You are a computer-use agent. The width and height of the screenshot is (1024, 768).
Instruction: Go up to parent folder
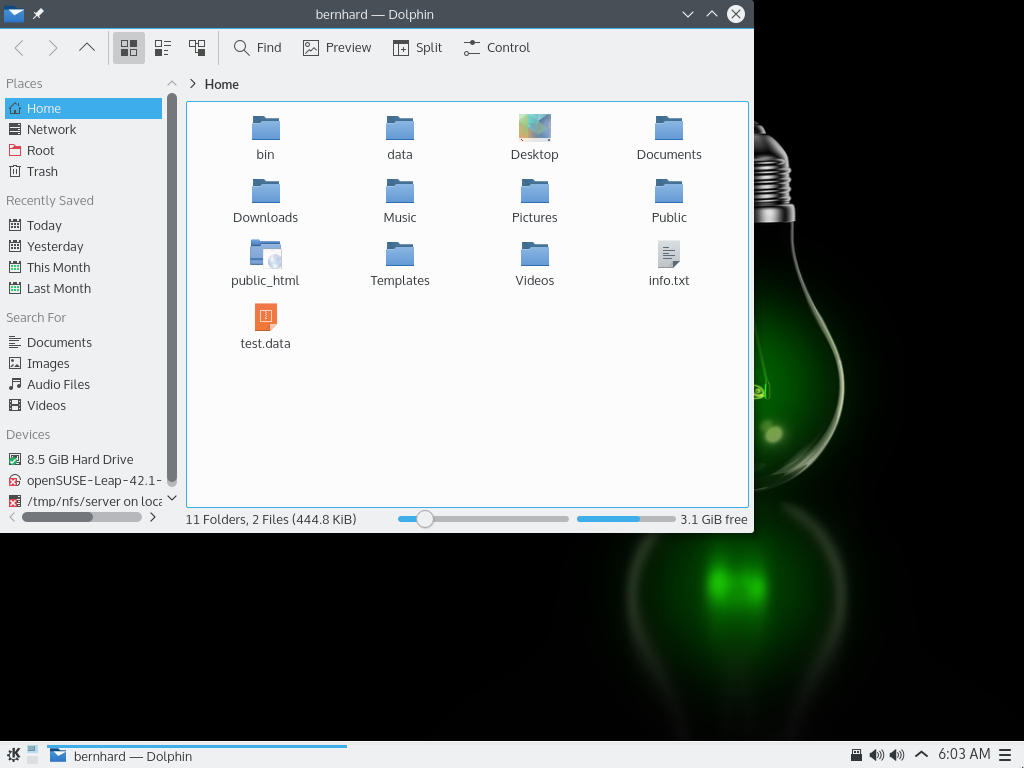click(x=87, y=48)
